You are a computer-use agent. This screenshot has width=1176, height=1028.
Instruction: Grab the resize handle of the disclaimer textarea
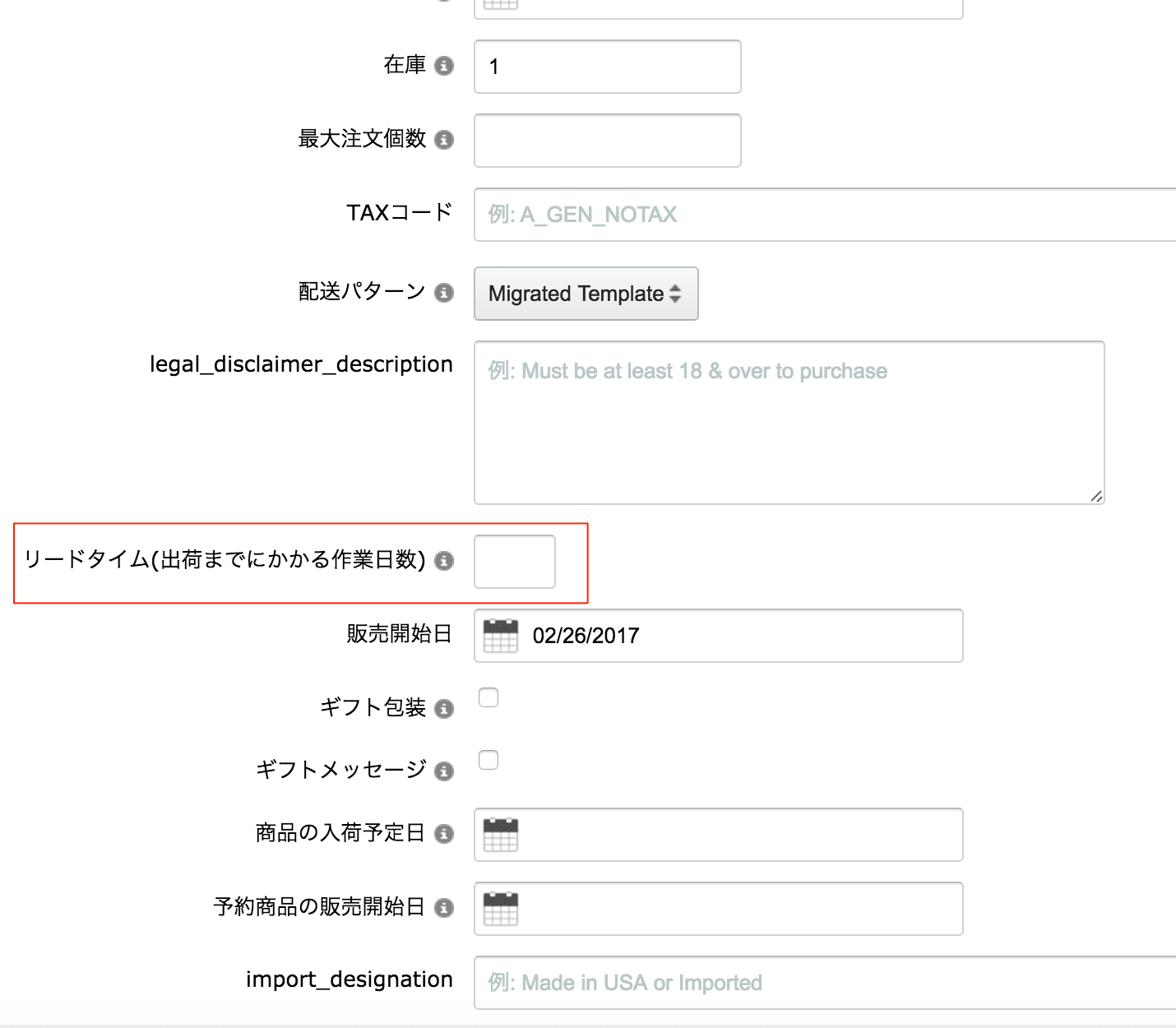(1096, 496)
